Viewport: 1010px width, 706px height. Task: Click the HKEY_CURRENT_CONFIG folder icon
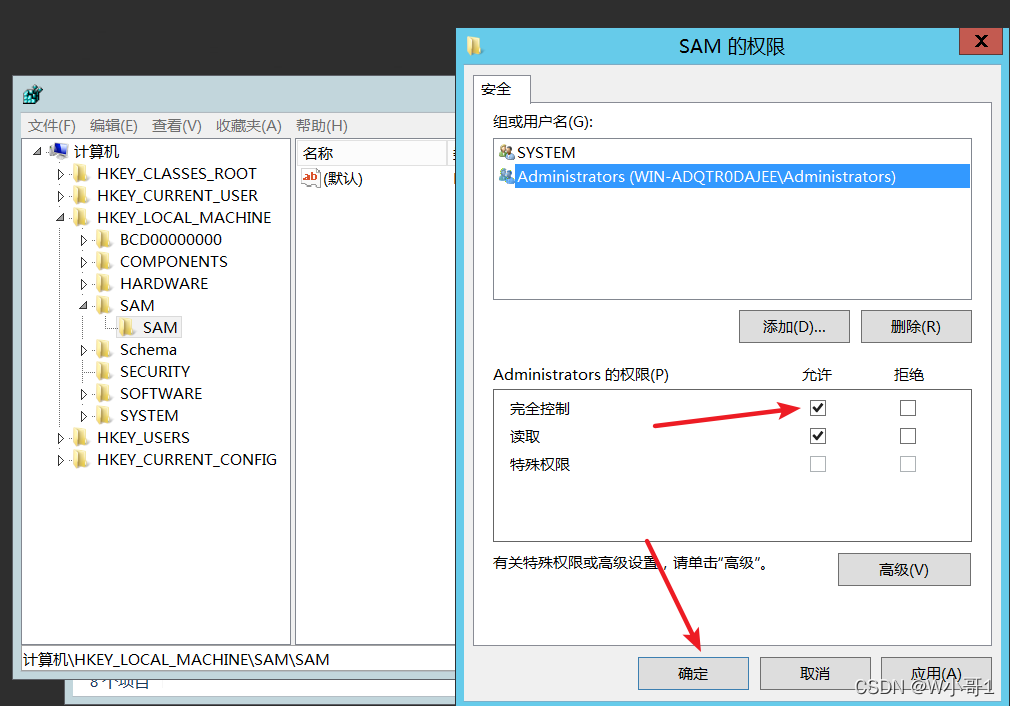(81, 459)
